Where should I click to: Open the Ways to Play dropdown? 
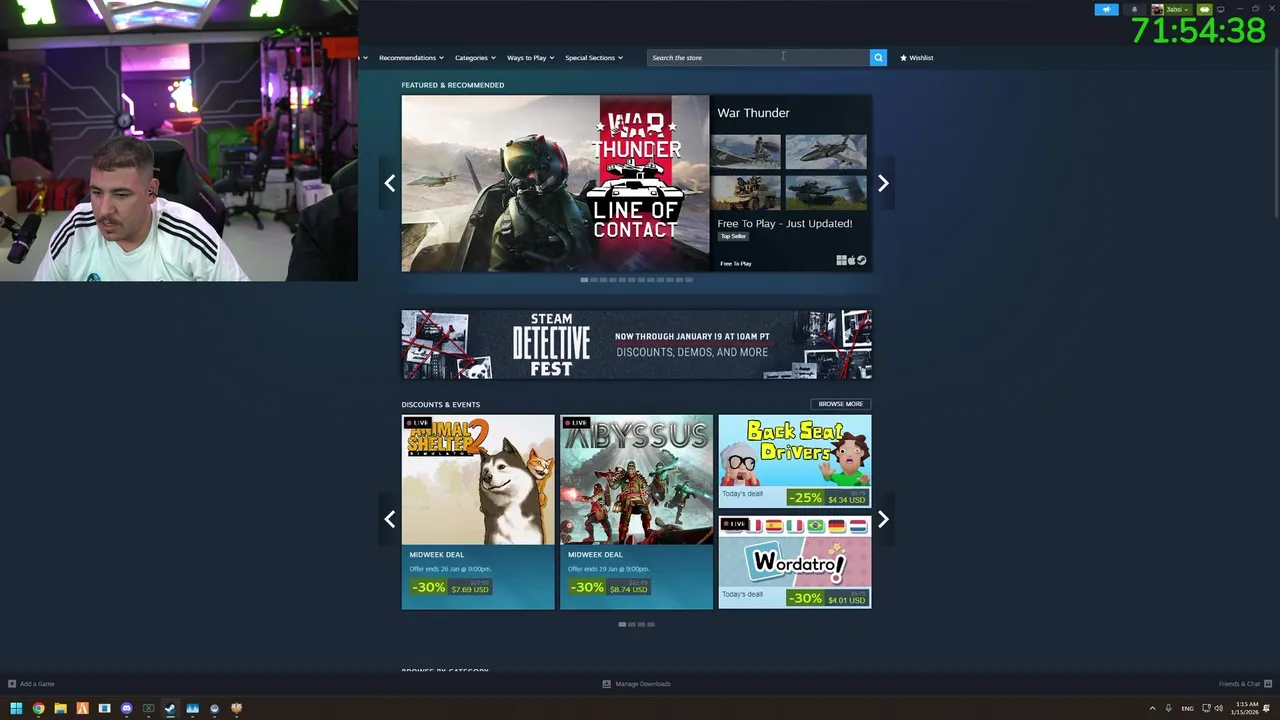530,57
